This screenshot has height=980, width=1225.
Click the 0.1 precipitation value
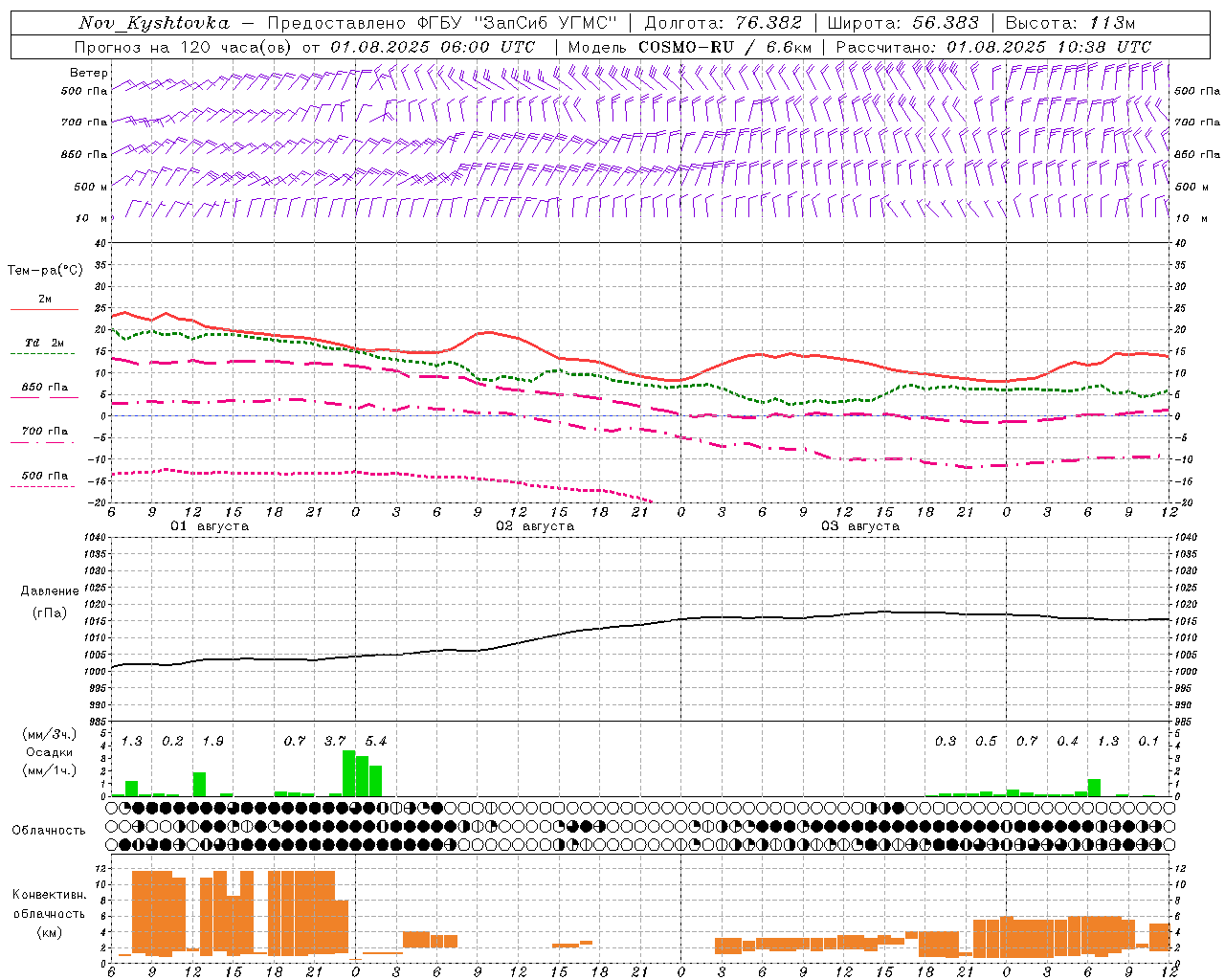[x=1148, y=741]
